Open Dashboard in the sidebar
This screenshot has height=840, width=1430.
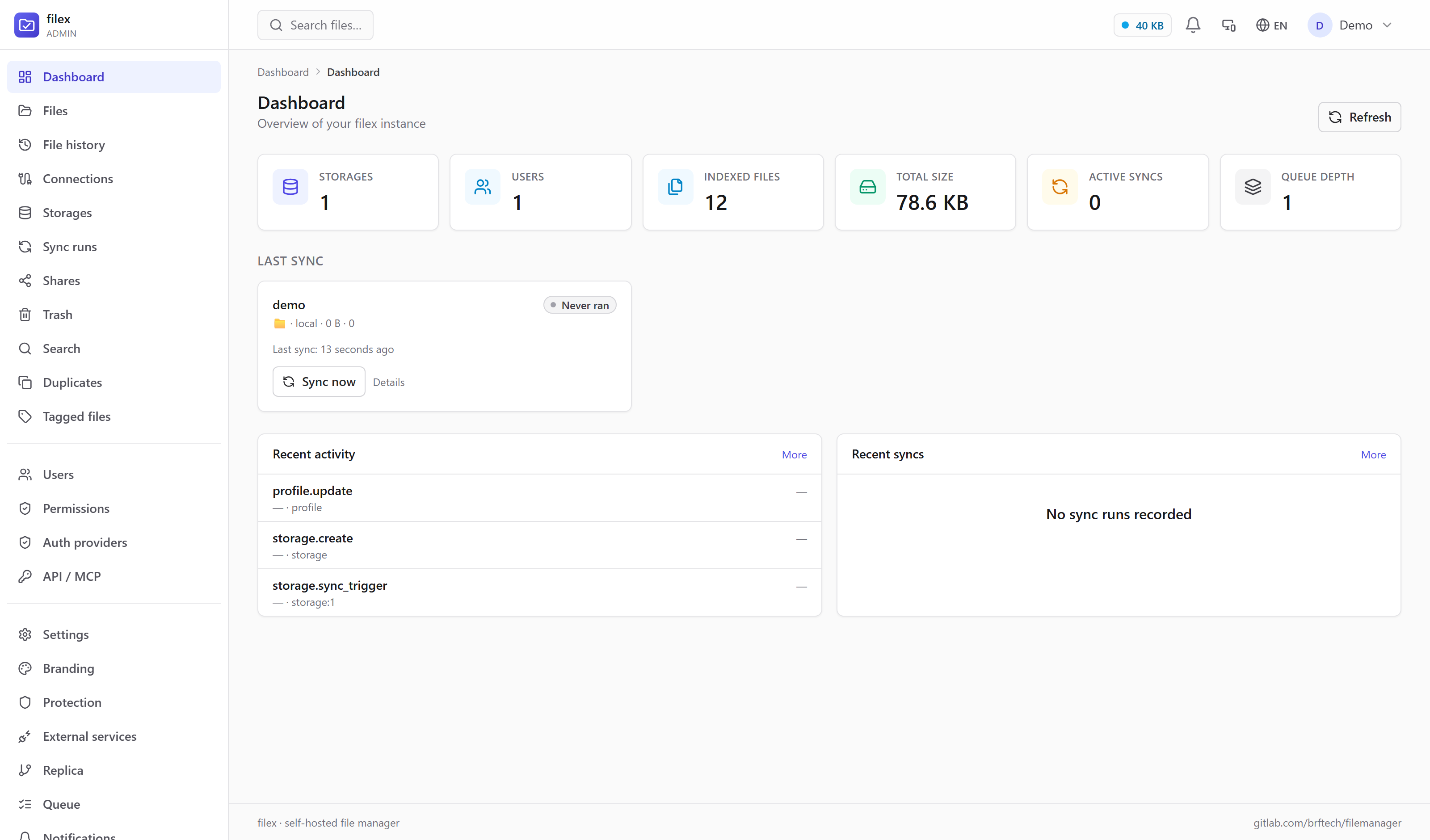point(114,76)
